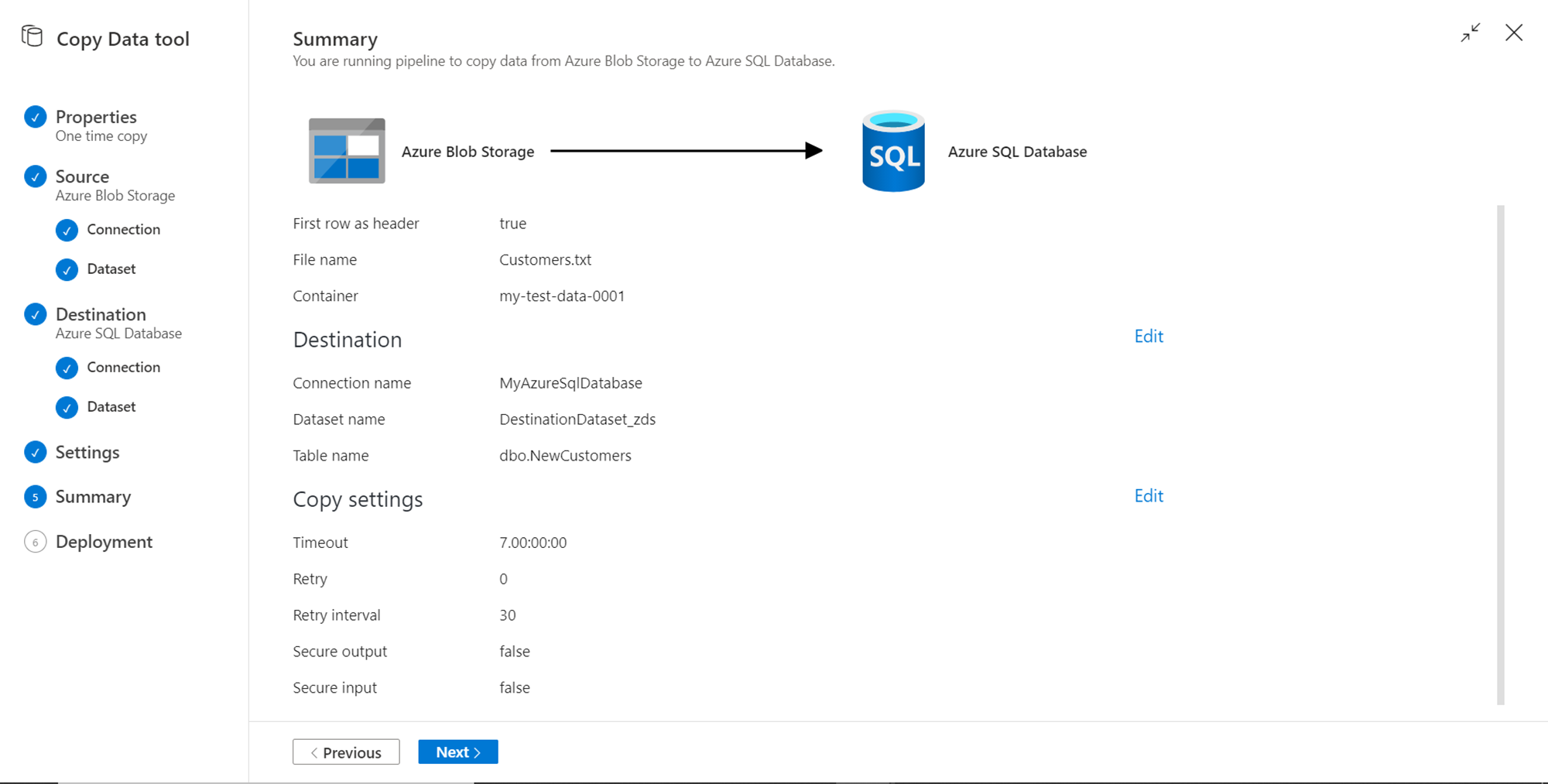Viewport: 1548px width, 784px height.
Task: Open Source Dataset sub-step
Action: (x=111, y=269)
